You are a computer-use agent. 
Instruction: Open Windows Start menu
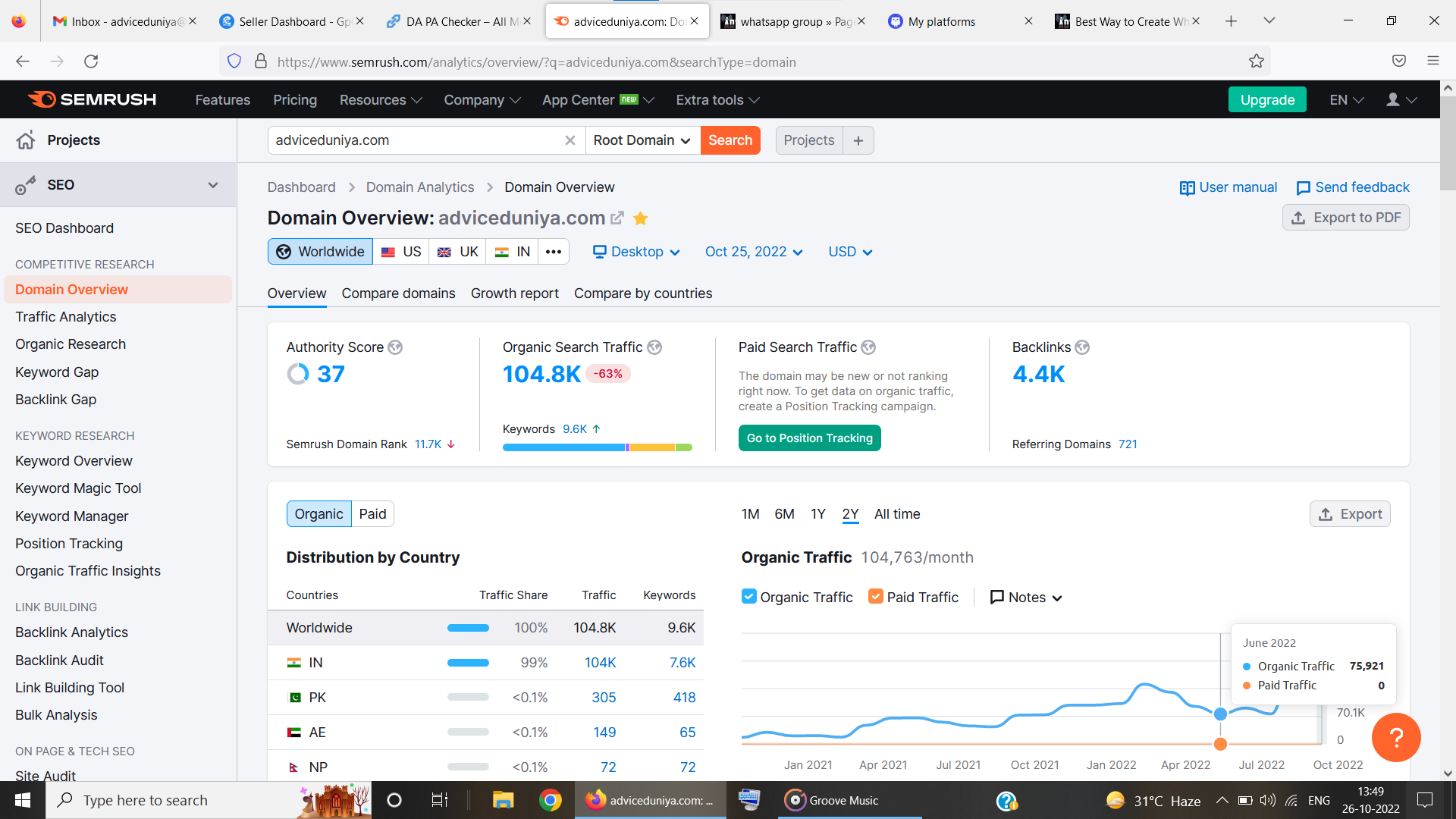(23, 800)
